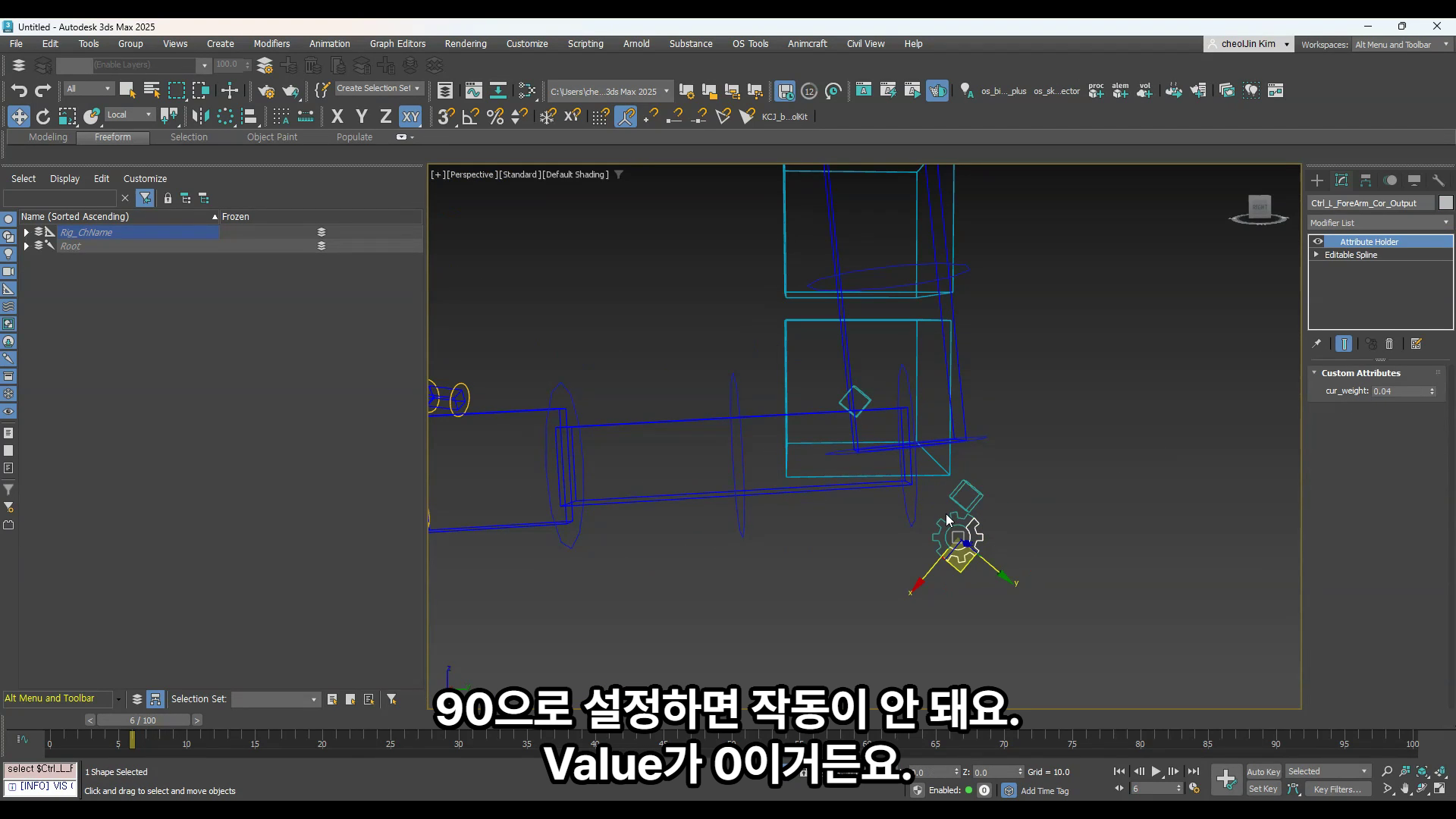Open the Modifiers menu
This screenshot has height=819, width=1456.
(271, 44)
